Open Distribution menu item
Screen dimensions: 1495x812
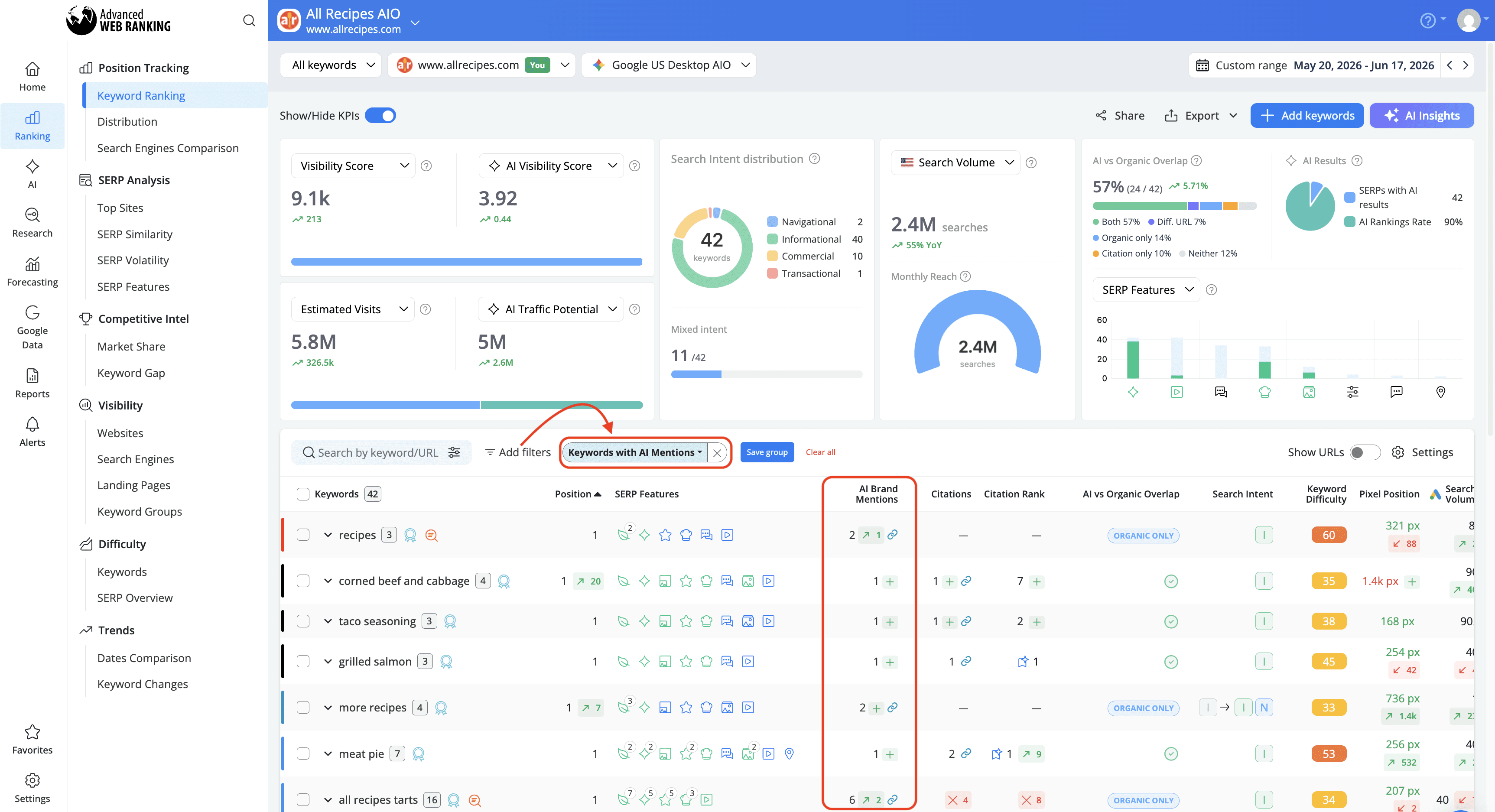(127, 121)
